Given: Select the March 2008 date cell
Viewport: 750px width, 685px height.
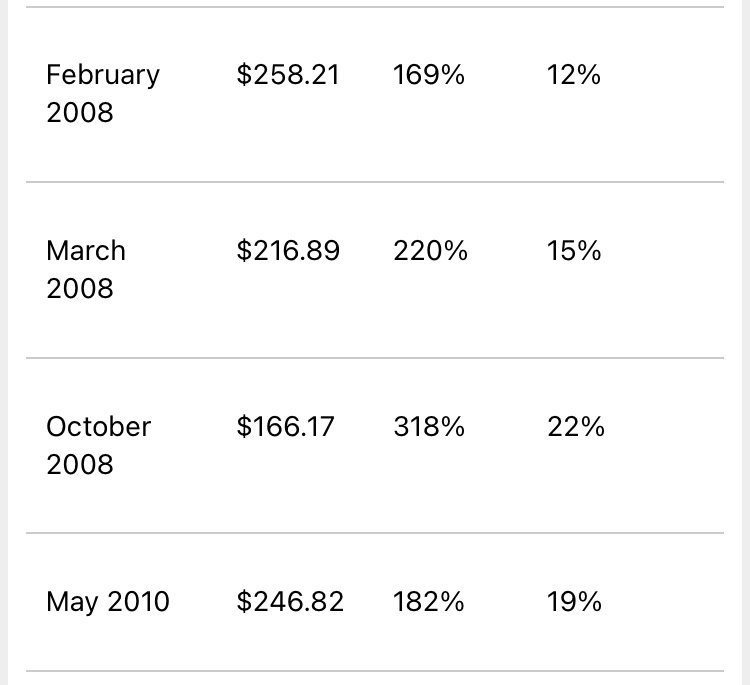Looking at the screenshot, I should click(x=86, y=269).
